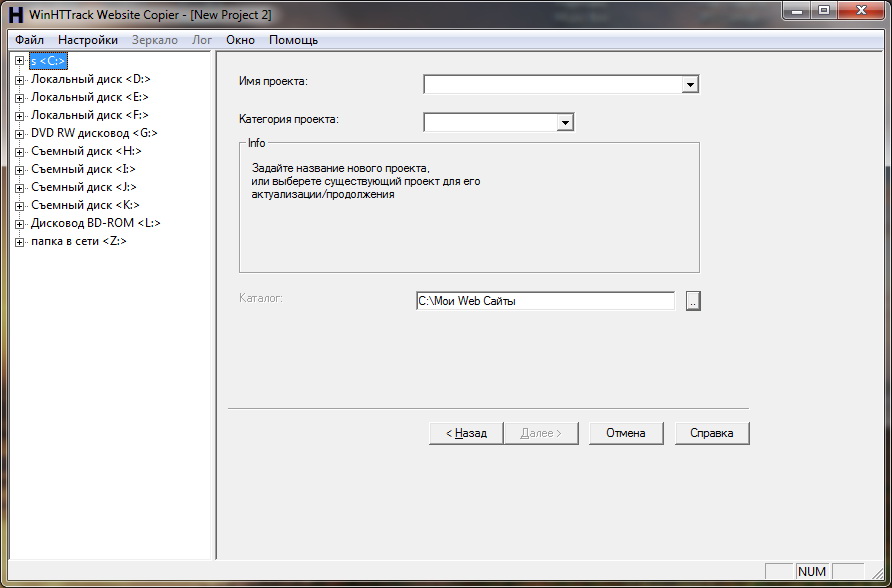892x588 pixels.
Task: Expand Локальный диск <F:> node
Action: click(x=19, y=116)
